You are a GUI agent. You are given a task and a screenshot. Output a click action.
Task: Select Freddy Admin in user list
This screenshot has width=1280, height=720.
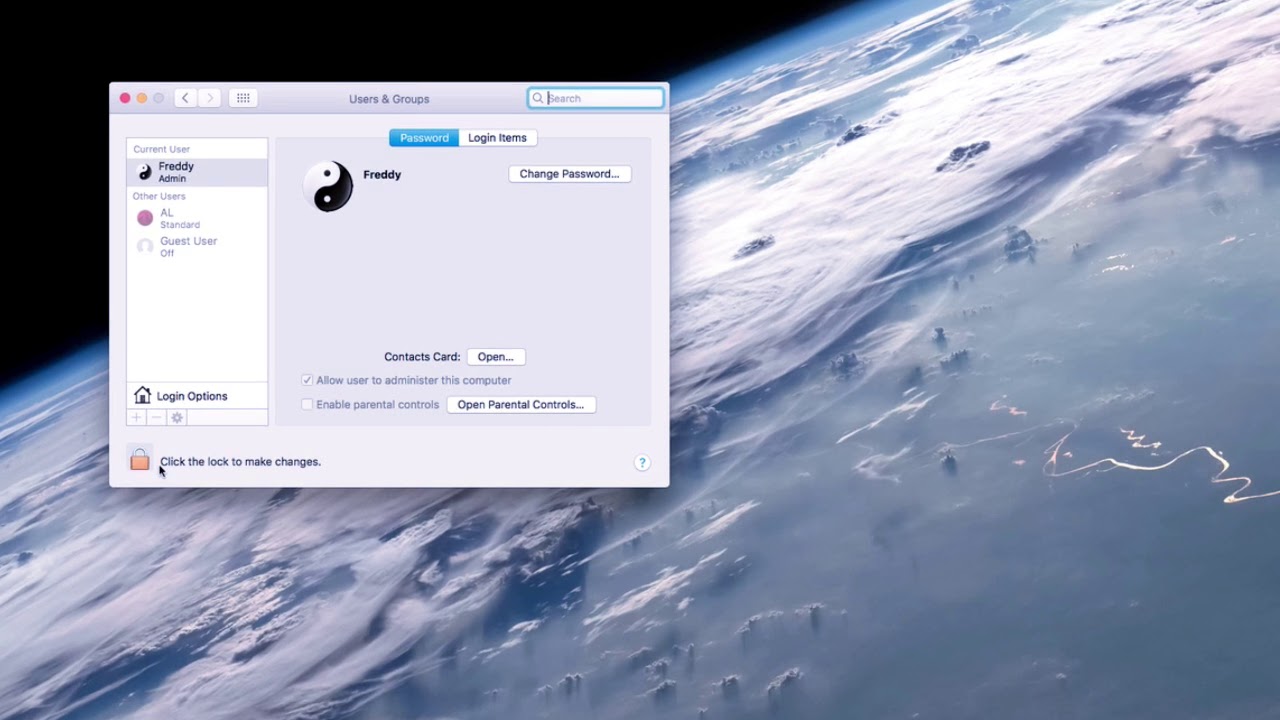[x=197, y=172]
